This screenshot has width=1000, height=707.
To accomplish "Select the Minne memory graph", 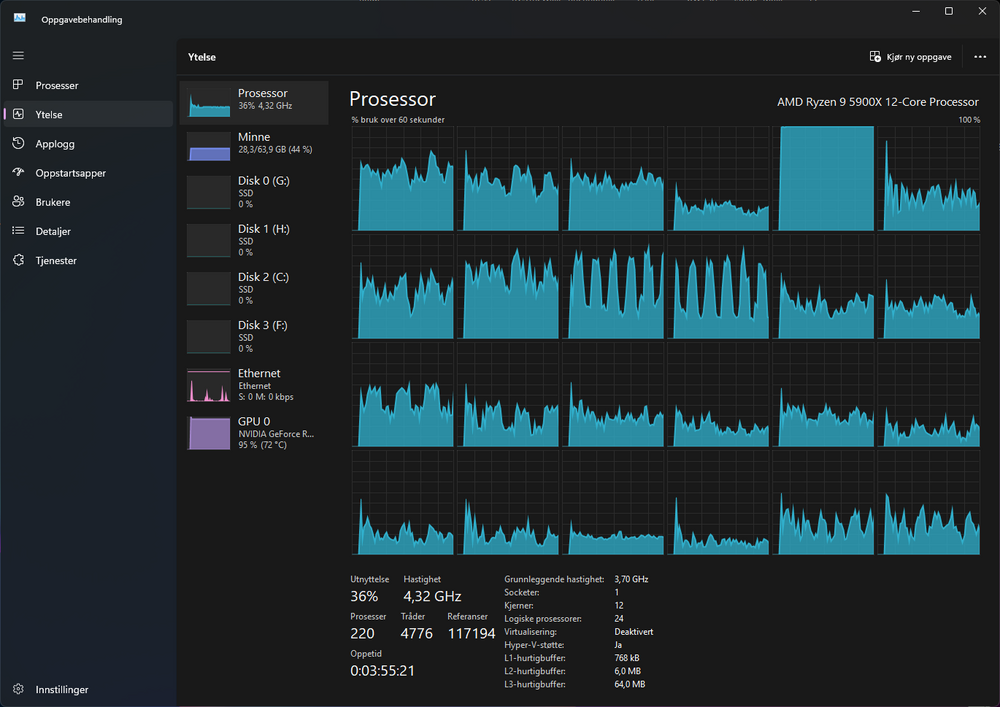I will [x=209, y=147].
